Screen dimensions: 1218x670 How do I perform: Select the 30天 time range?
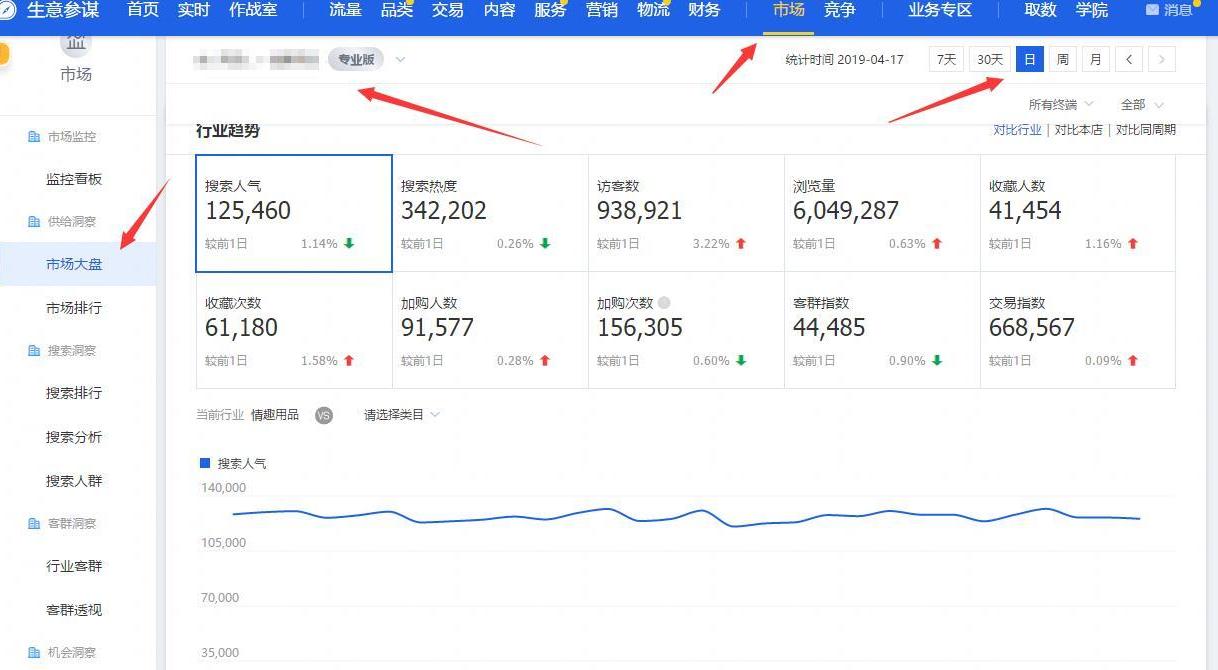coord(989,59)
